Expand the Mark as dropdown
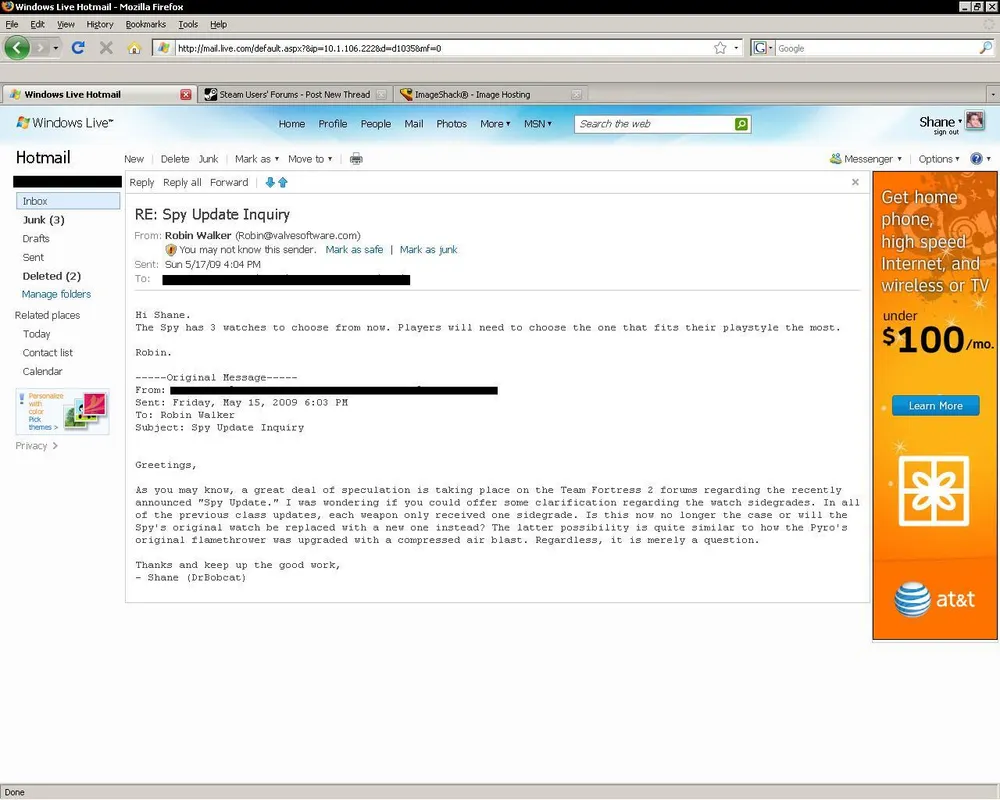Viewport: 1000px width, 800px height. [257, 159]
